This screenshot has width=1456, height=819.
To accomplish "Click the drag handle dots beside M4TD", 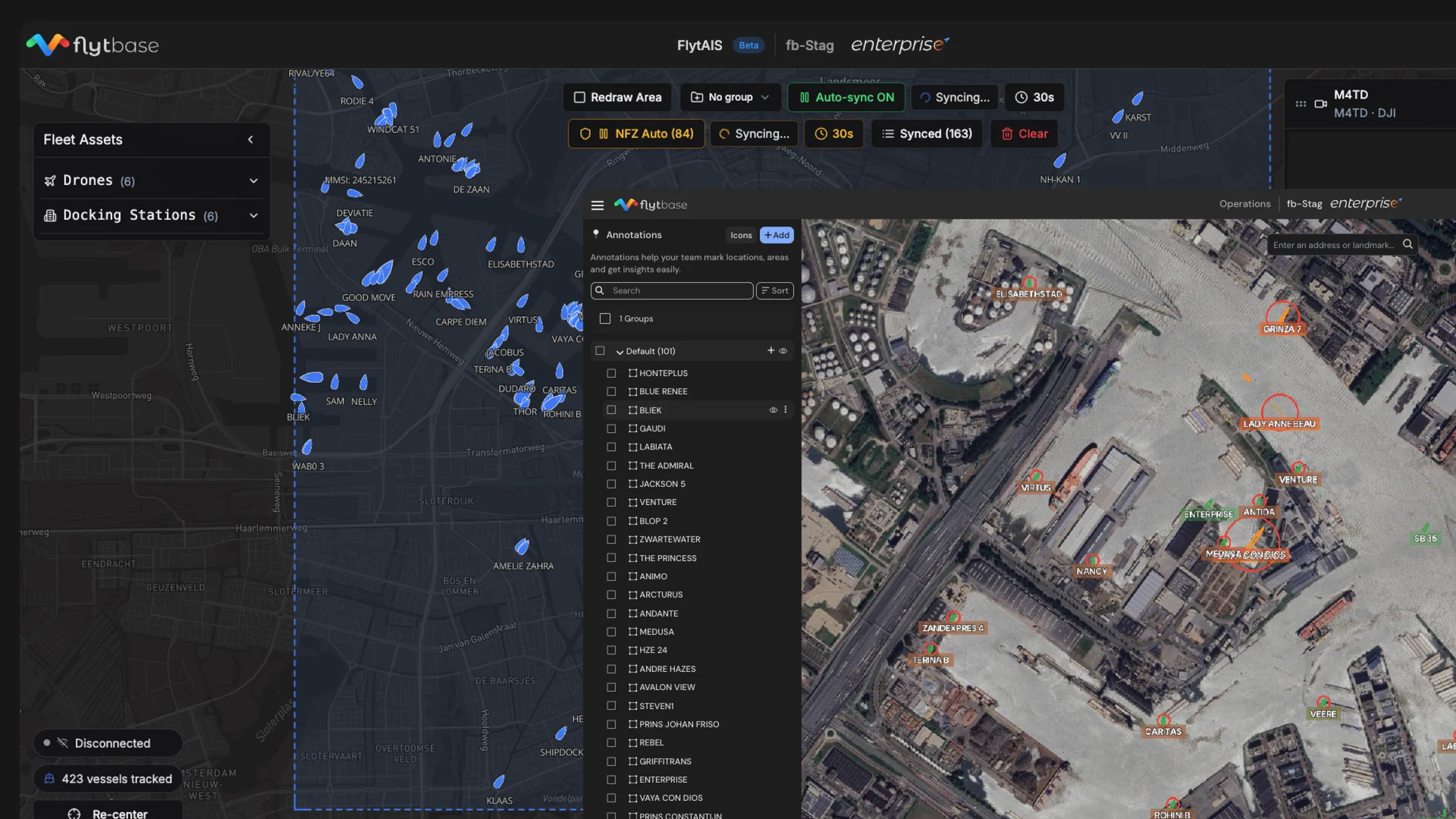I will (x=1301, y=104).
